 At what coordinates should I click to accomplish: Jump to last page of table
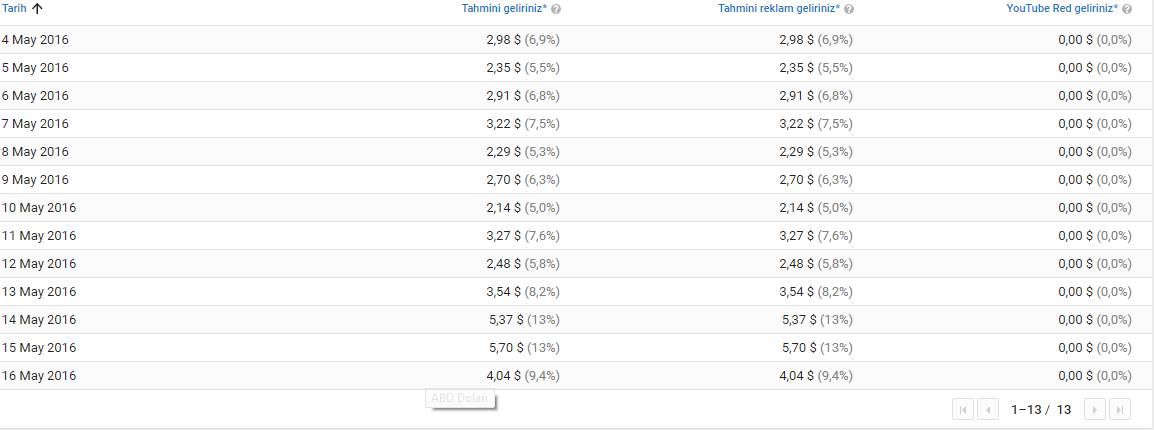(1119, 409)
